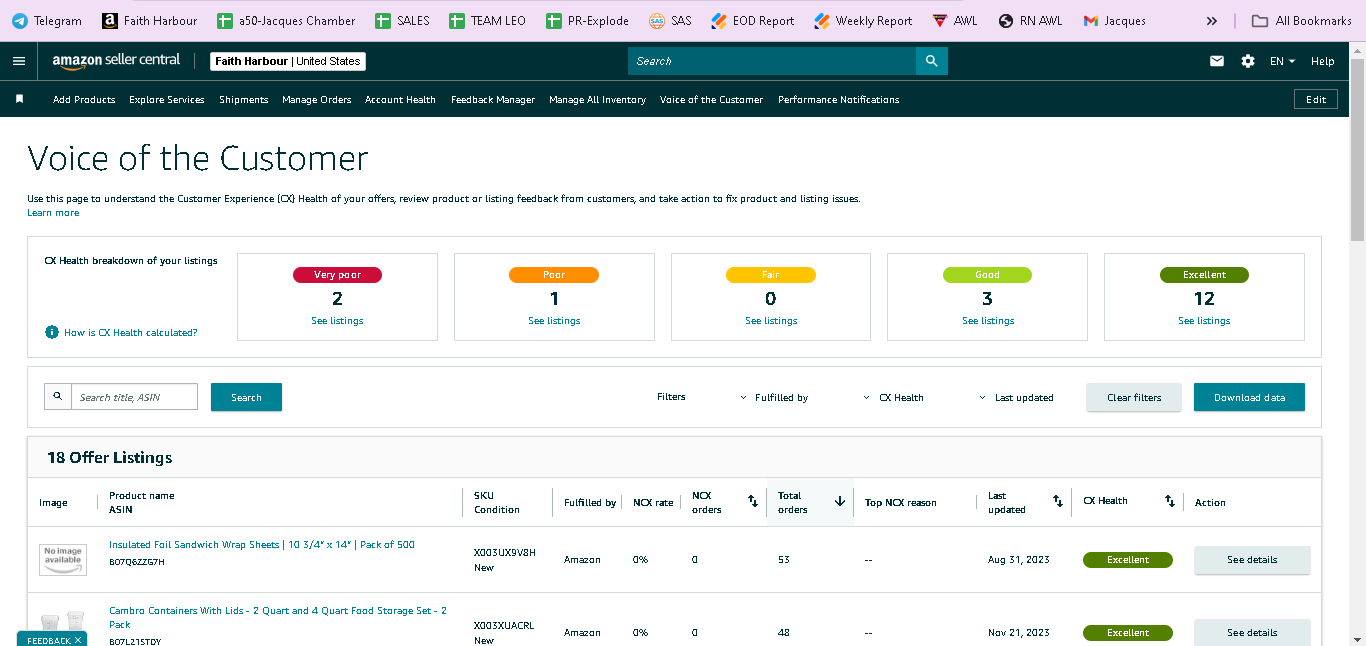Viewport: 1366px width, 646px height.
Task: Open TEAM LEO bookmark
Action: click(x=488, y=20)
